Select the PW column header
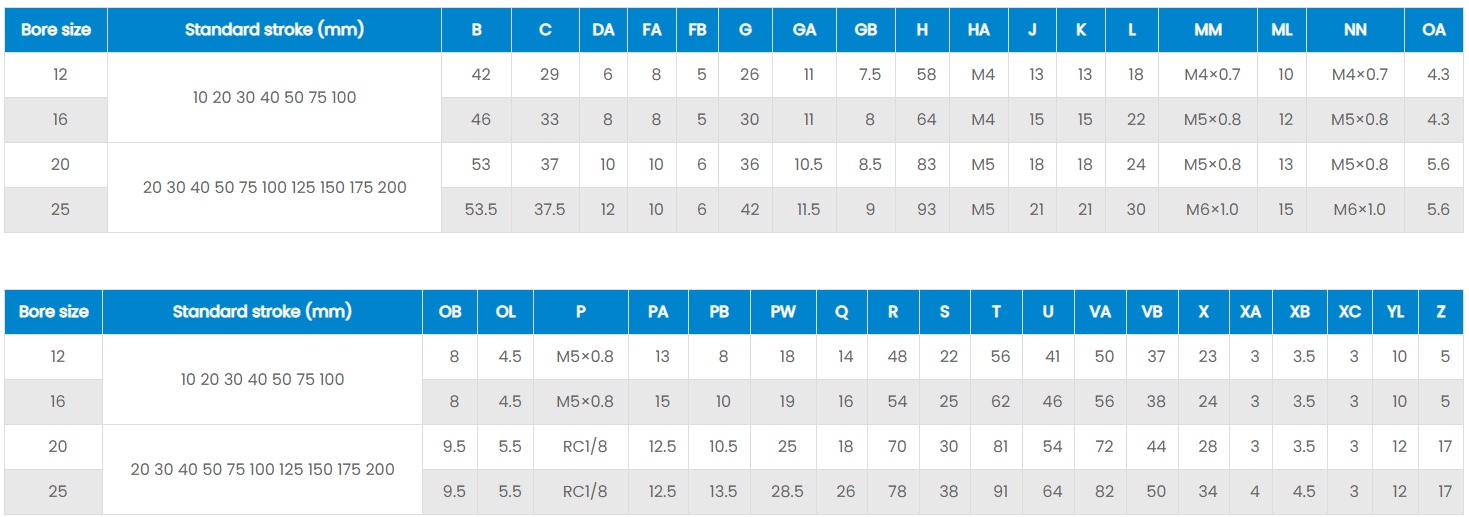This screenshot has height=517, width=1469. click(783, 312)
